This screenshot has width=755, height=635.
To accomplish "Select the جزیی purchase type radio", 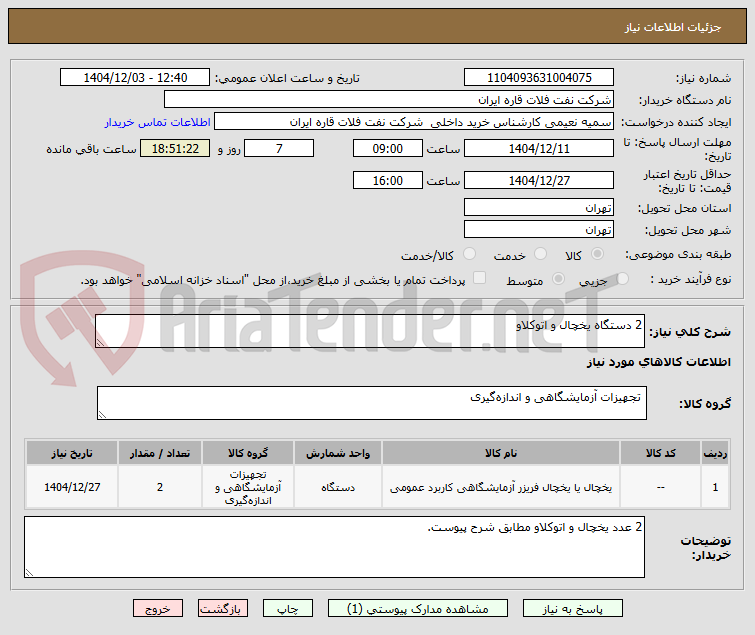I will (622, 278).
